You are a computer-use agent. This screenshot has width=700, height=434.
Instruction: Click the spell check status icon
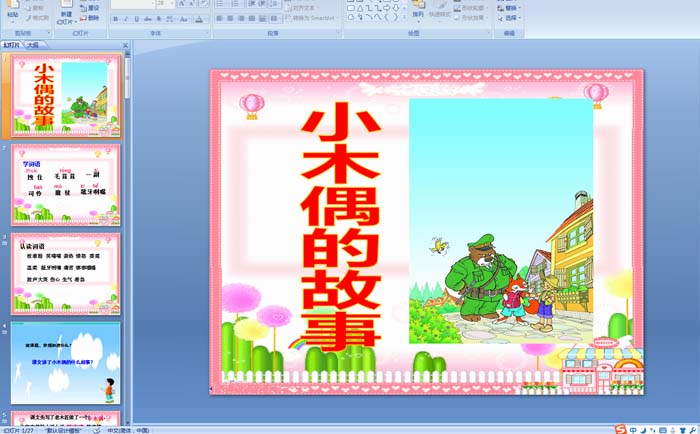[x=97, y=430]
